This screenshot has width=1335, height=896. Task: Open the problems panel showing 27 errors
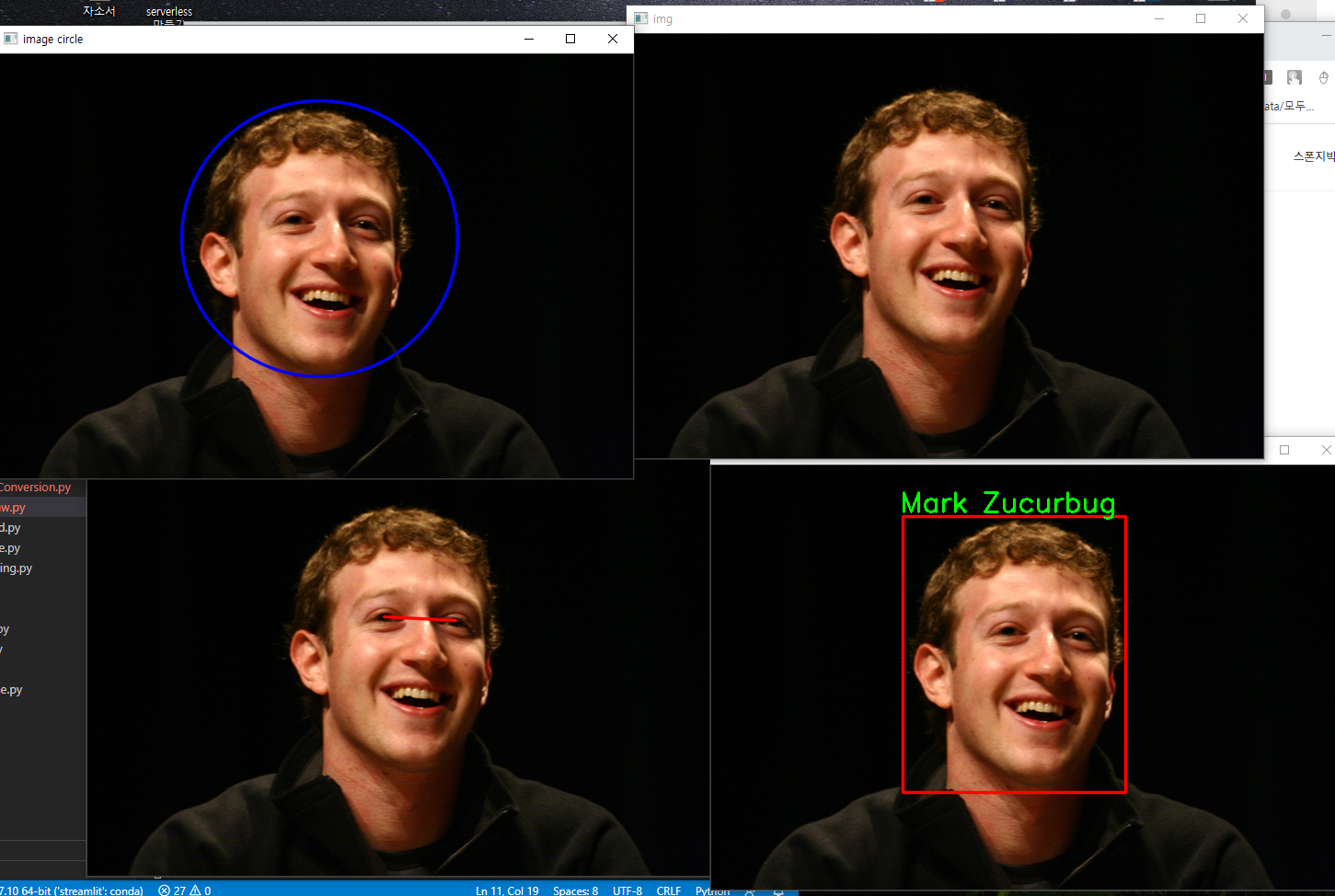(184, 890)
